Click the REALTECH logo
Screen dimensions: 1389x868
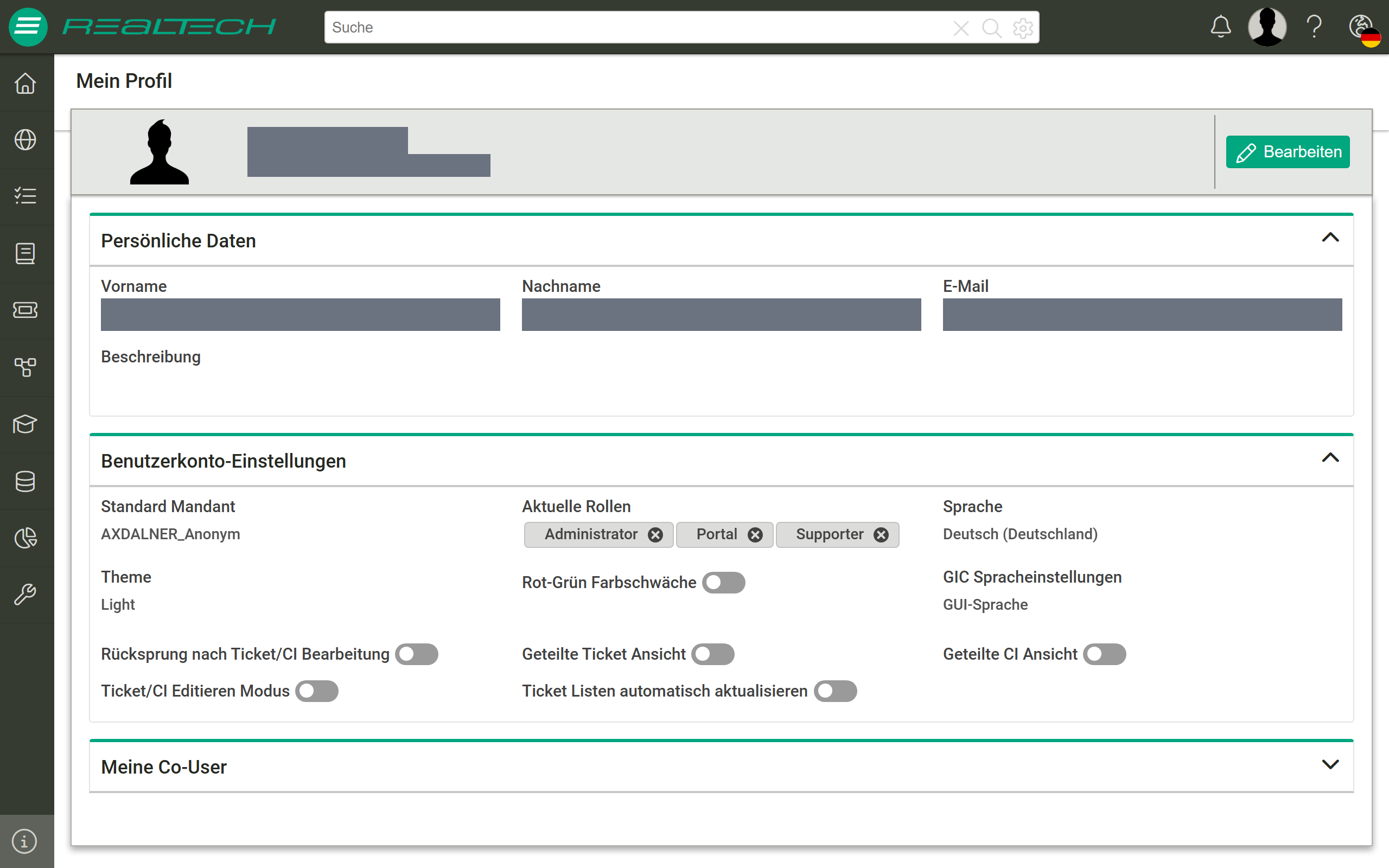(169, 27)
